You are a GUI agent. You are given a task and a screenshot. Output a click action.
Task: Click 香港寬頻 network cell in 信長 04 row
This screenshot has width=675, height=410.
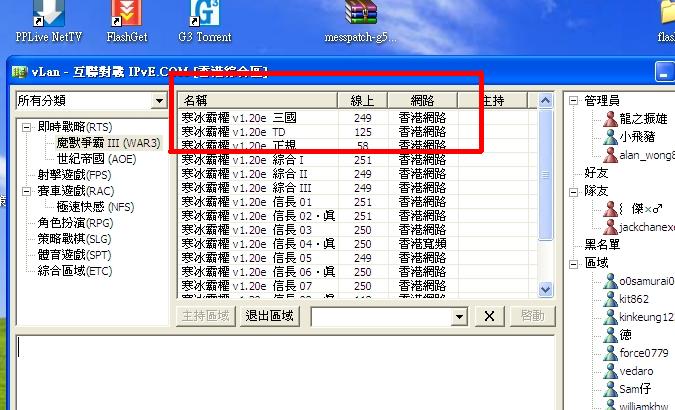(422, 244)
